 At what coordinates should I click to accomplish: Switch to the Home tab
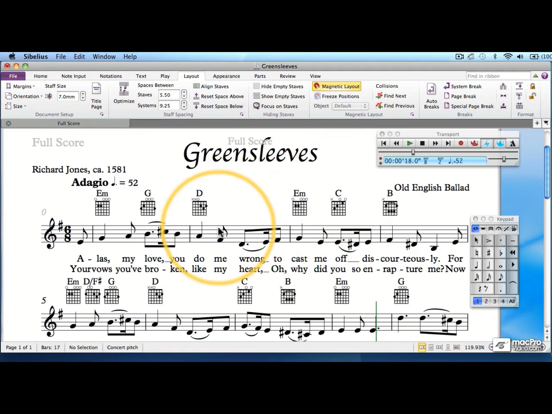click(40, 76)
